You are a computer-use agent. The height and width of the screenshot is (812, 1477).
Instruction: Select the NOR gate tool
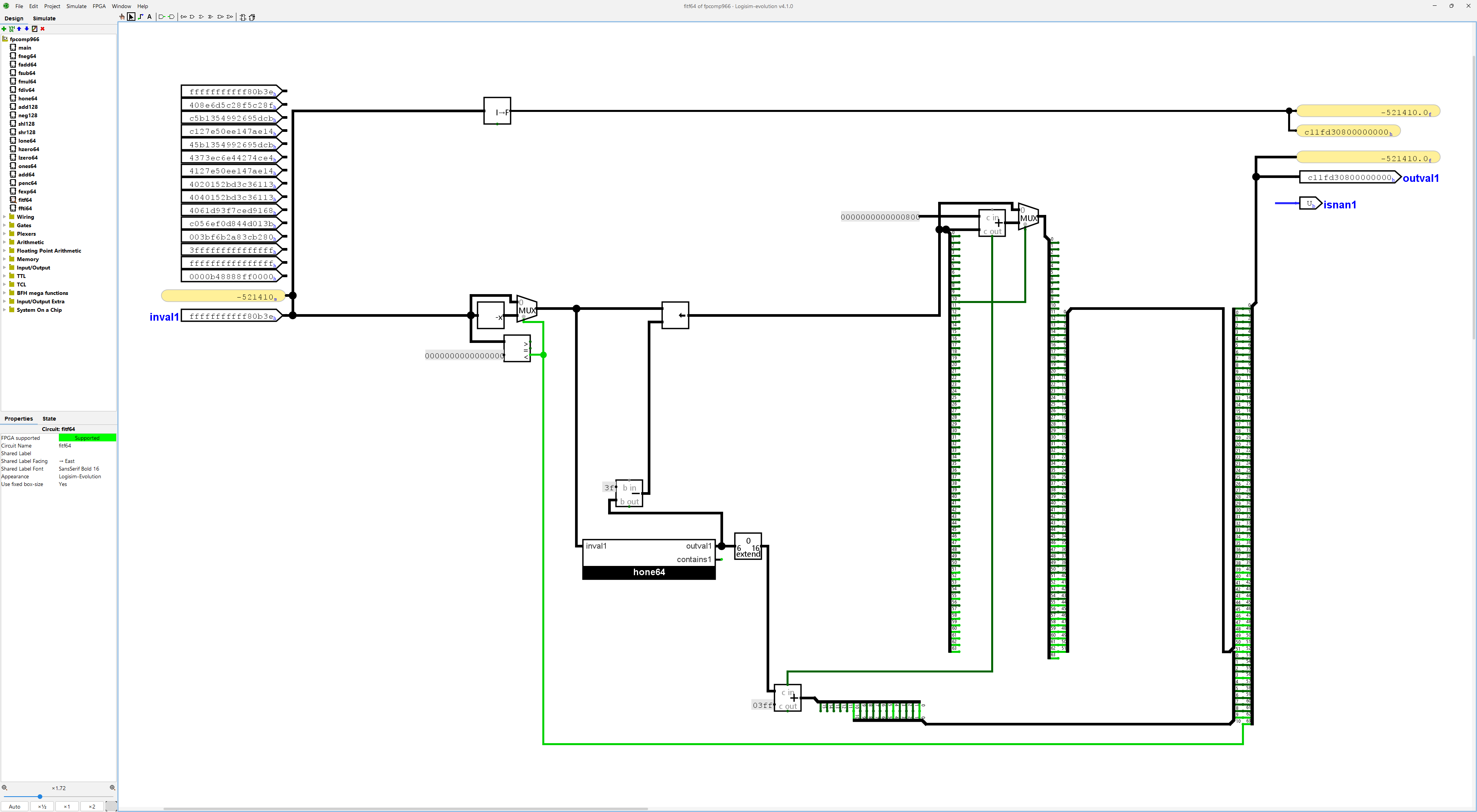point(229,17)
